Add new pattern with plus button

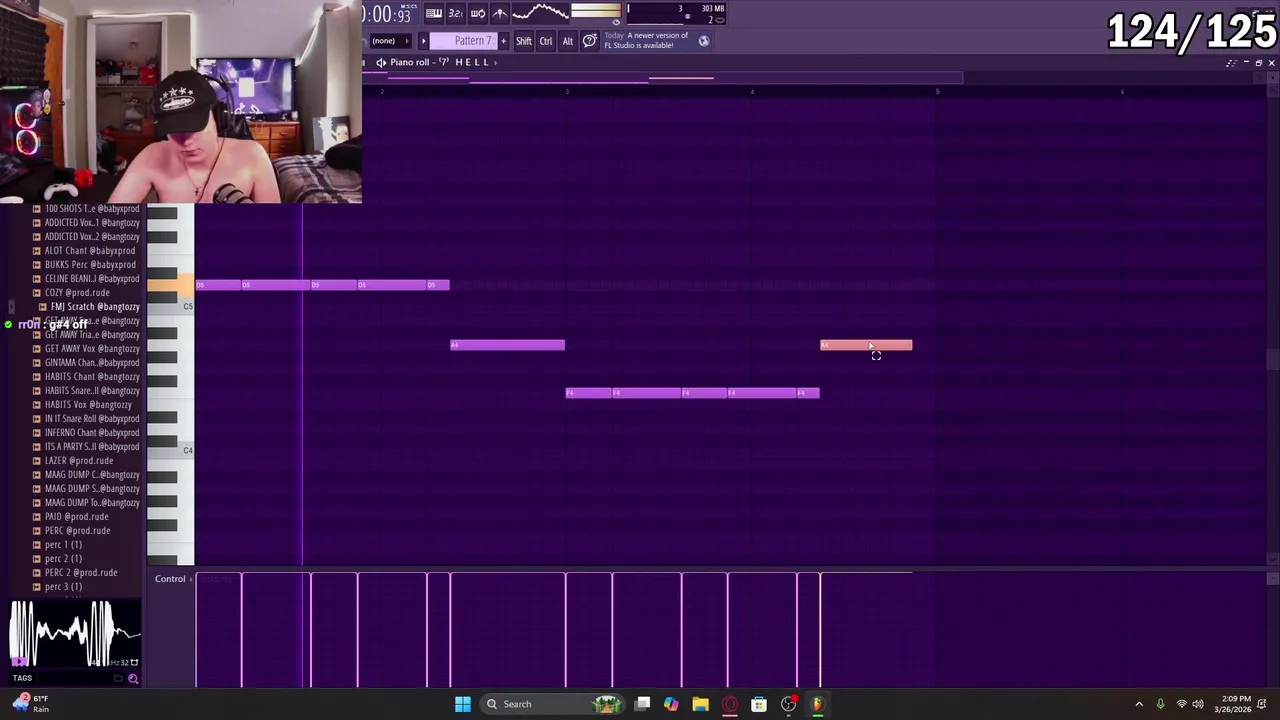503,41
